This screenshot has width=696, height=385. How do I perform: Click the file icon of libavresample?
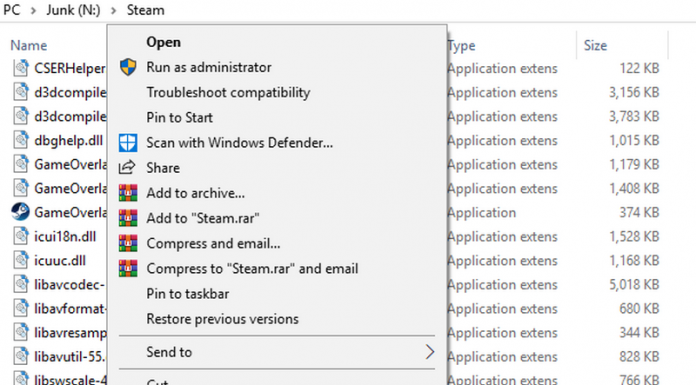pos(21,332)
